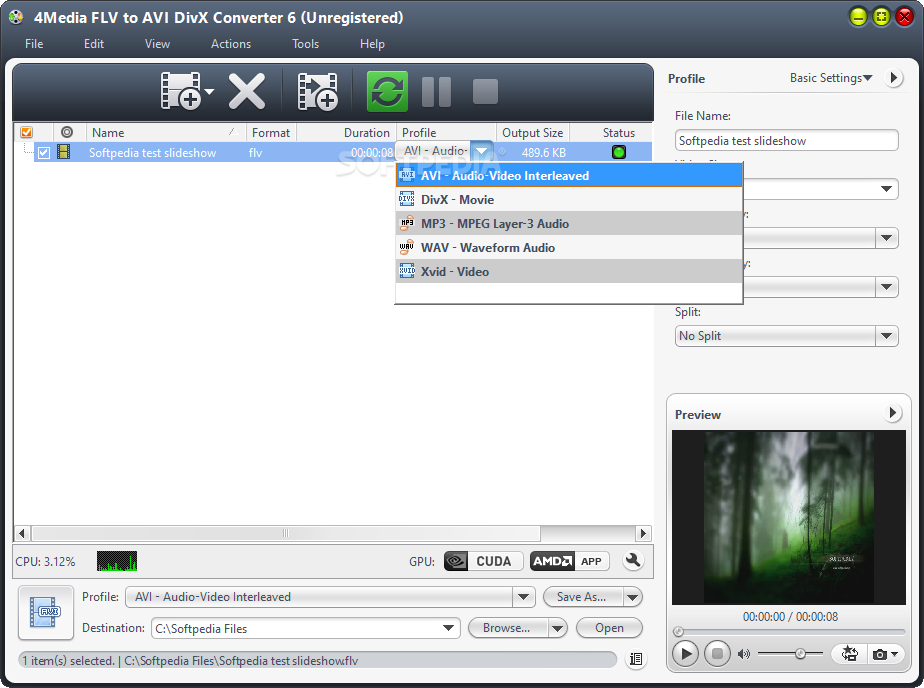Click the film strip icon of file row
Viewport: 924px width, 688px height.
(x=64, y=152)
